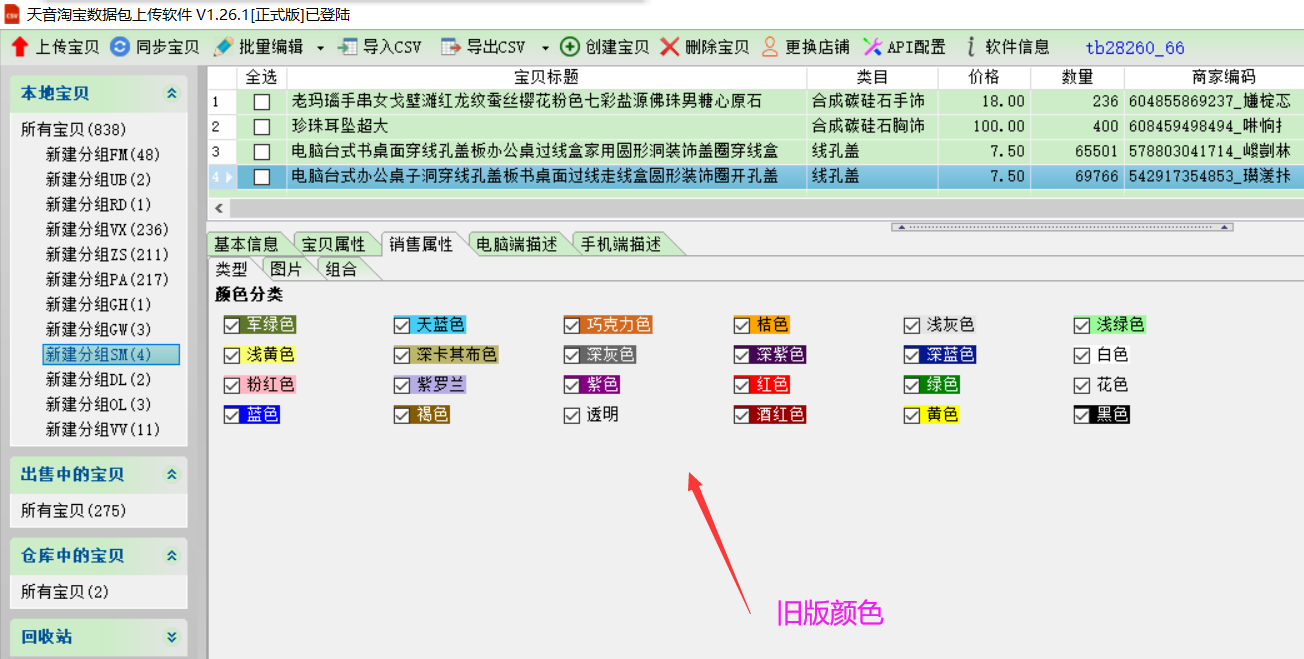Image resolution: width=1304 pixels, height=659 pixels.
Task: Check the row 1 item checkbox
Action: point(262,102)
